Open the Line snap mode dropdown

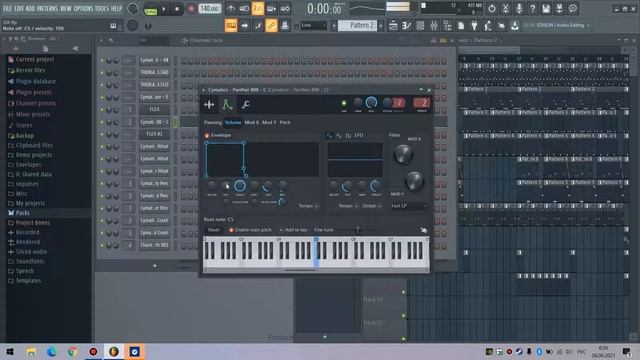coord(313,26)
